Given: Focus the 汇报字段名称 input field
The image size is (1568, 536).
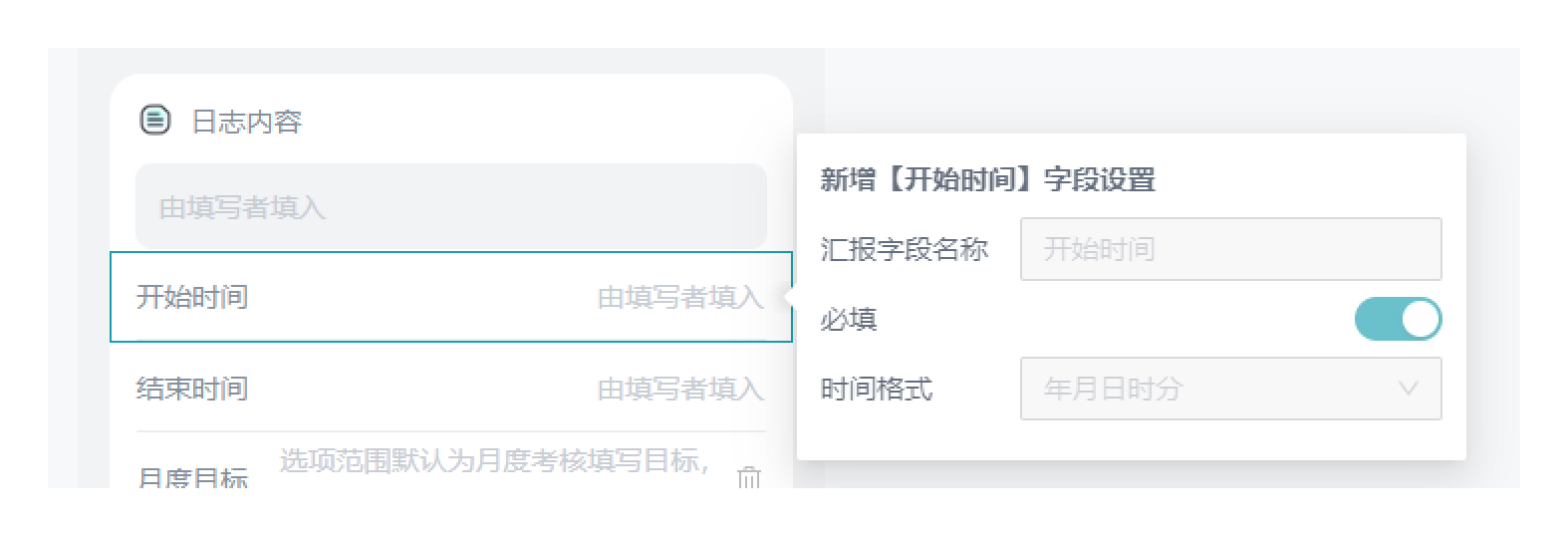Looking at the screenshot, I should click(1229, 249).
